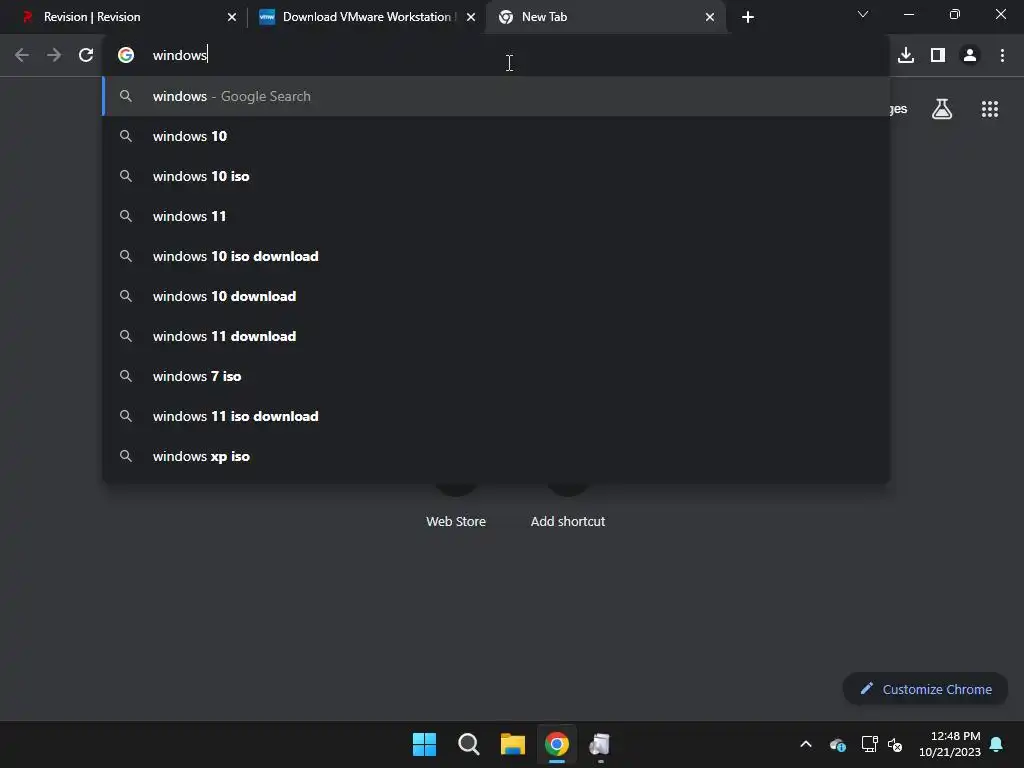Screen dimensions: 1024x768
Task: Click search icon beside 'windows 10 iso'
Action: coord(126,176)
